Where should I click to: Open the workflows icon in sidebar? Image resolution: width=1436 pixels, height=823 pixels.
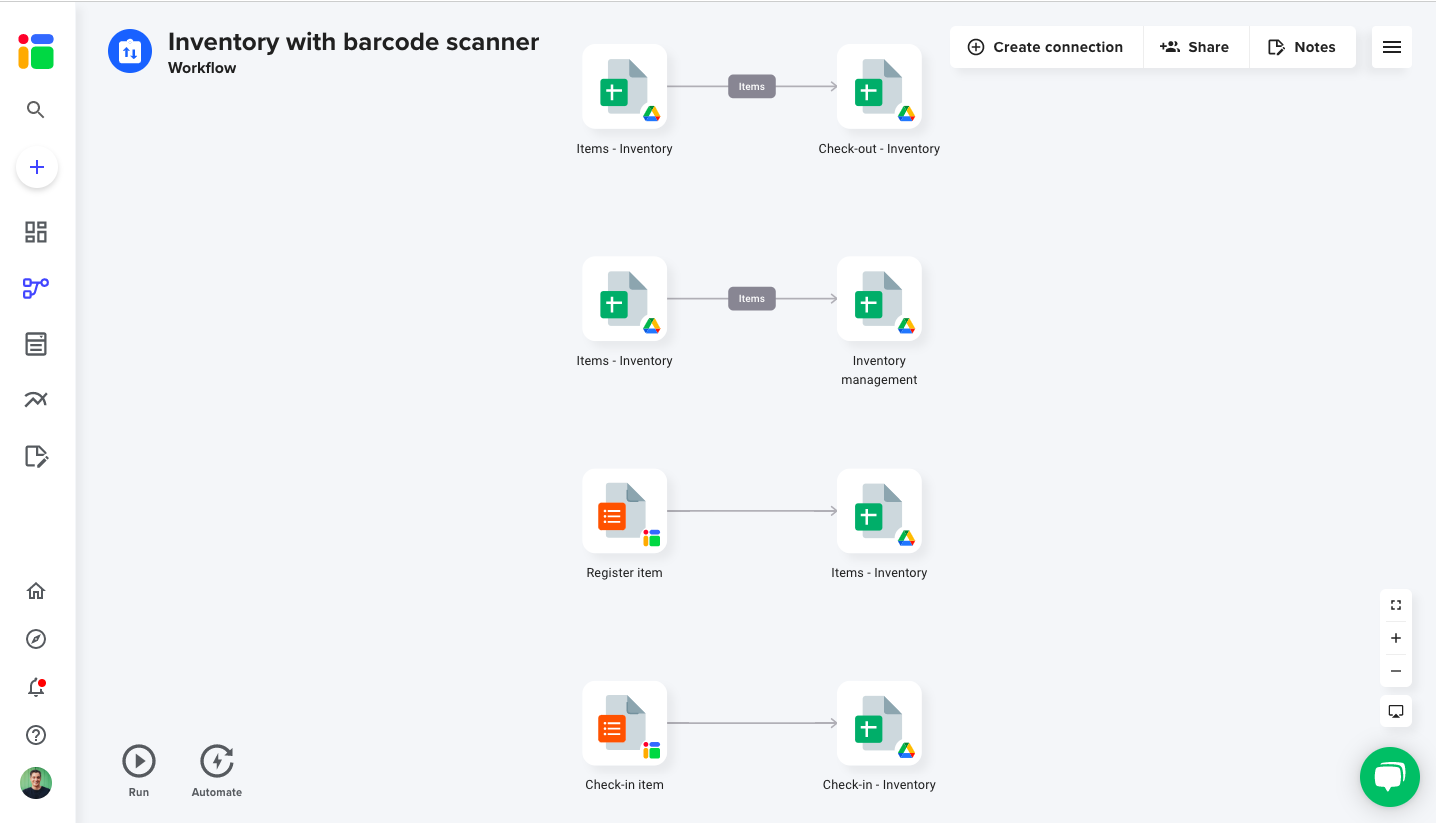pos(36,288)
